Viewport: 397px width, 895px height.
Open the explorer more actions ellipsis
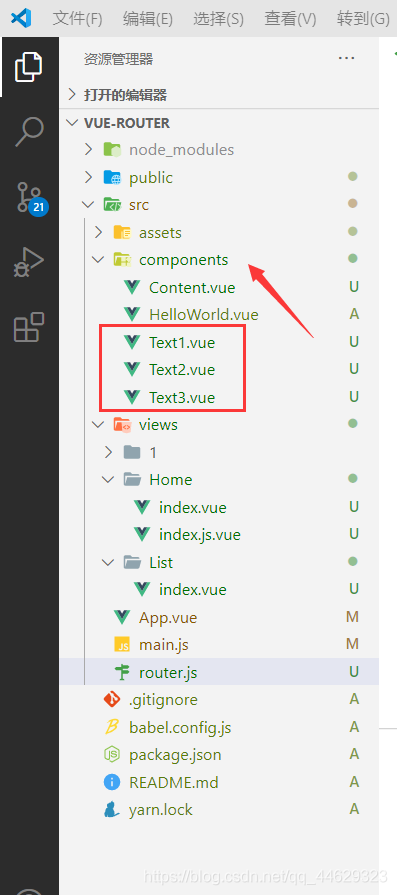346,58
